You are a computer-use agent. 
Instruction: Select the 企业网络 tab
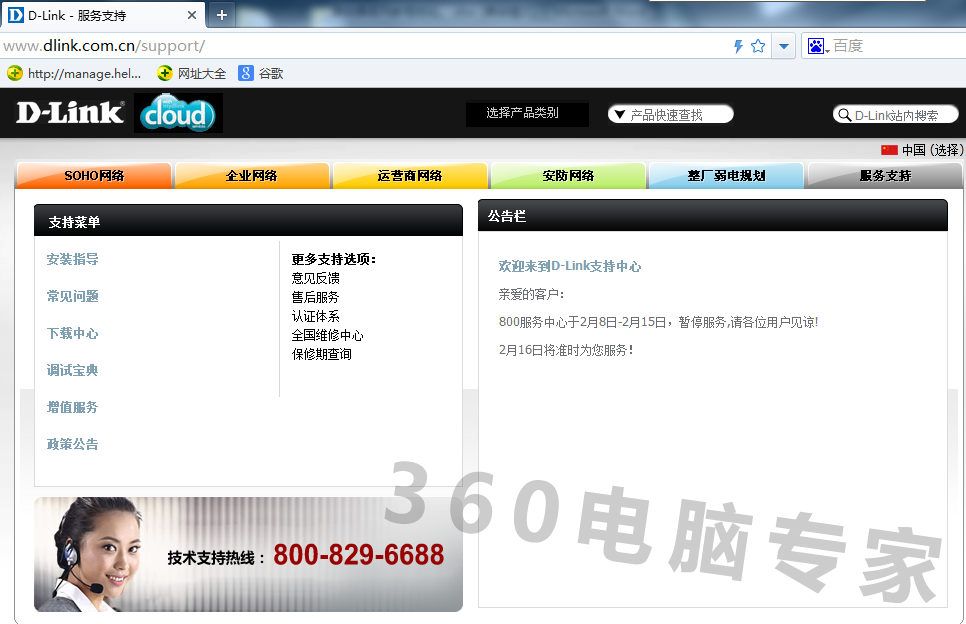(x=251, y=176)
